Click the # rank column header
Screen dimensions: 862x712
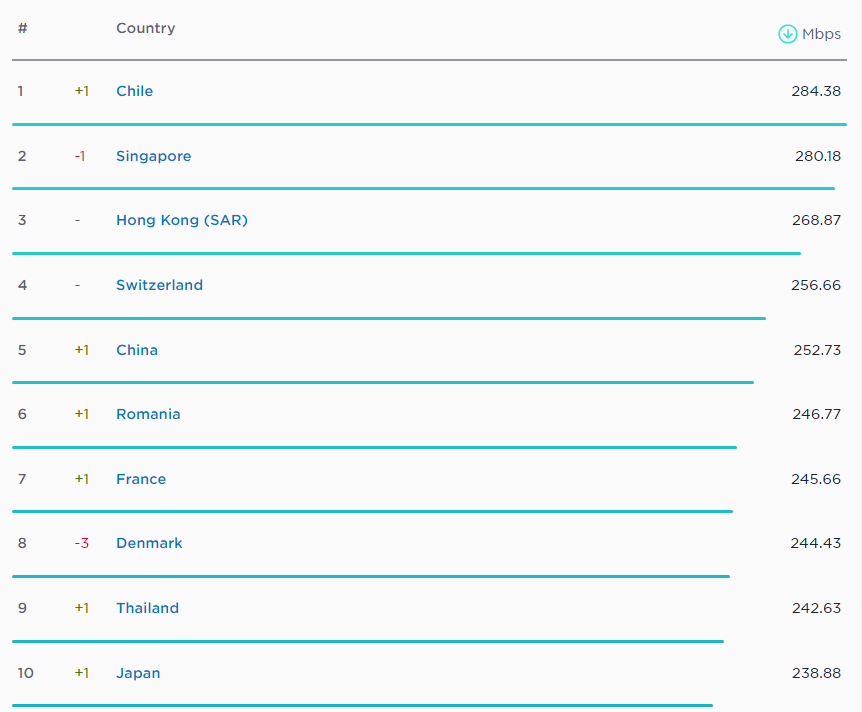22,28
